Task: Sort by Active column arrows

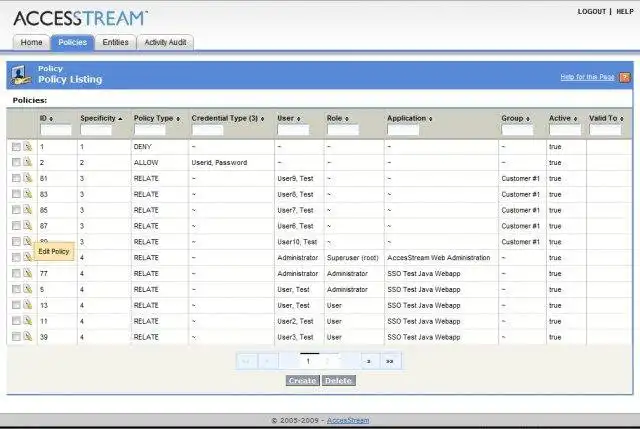Action: click(575, 119)
